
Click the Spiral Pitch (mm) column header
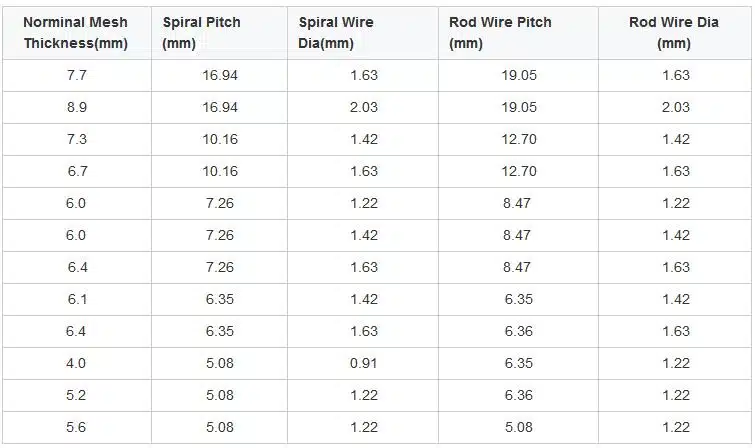[x=219, y=33]
